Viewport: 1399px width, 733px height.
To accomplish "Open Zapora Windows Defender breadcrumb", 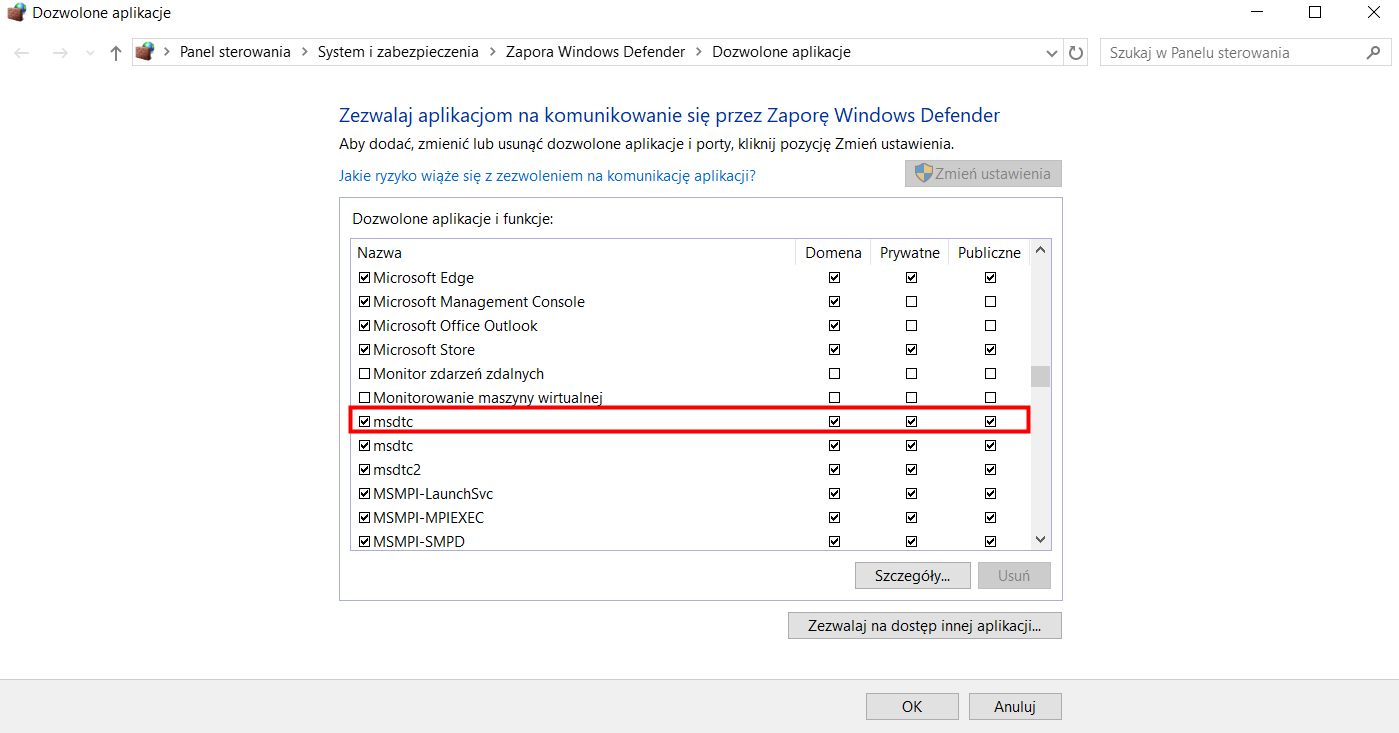I will [x=596, y=52].
